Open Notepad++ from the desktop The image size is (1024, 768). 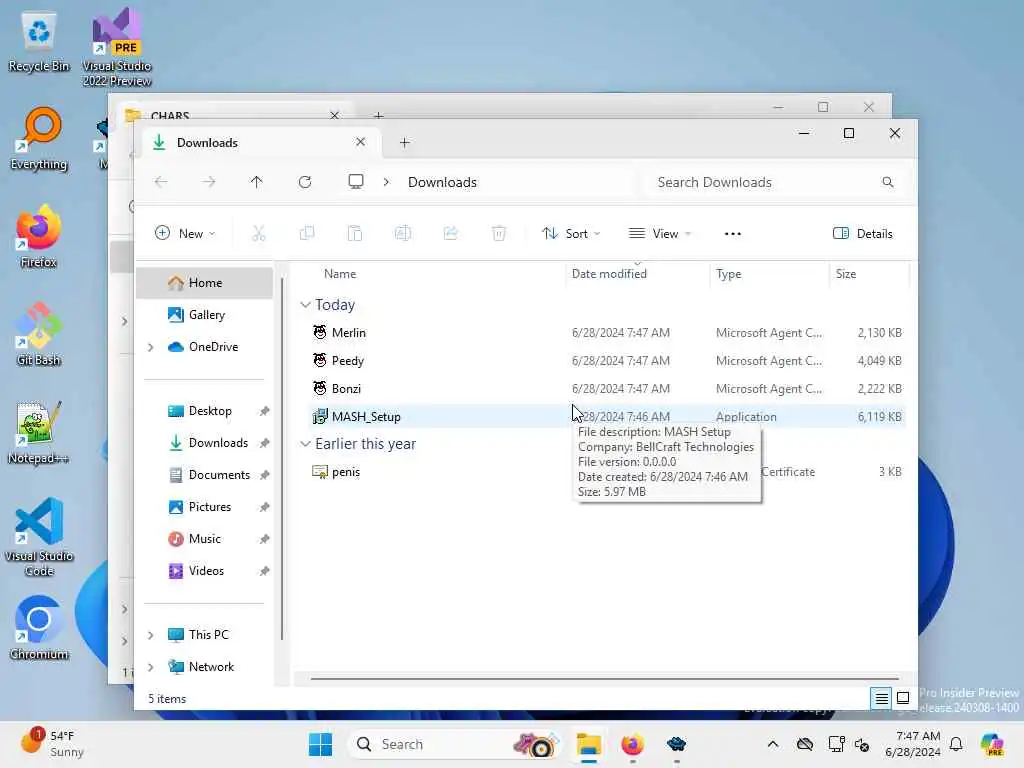[x=39, y=433]
